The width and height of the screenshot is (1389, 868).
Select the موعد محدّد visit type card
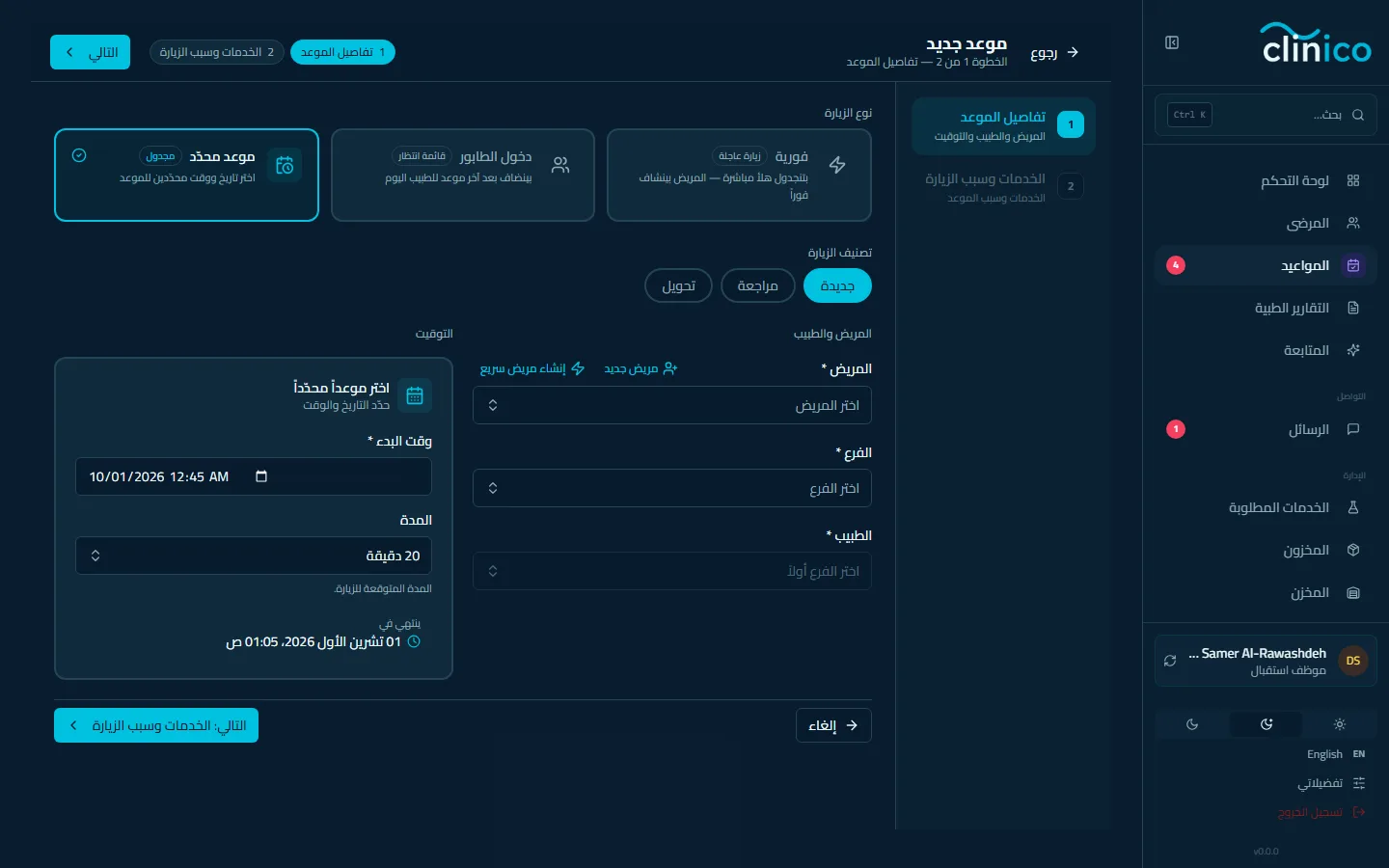click(x=186, y=176)
